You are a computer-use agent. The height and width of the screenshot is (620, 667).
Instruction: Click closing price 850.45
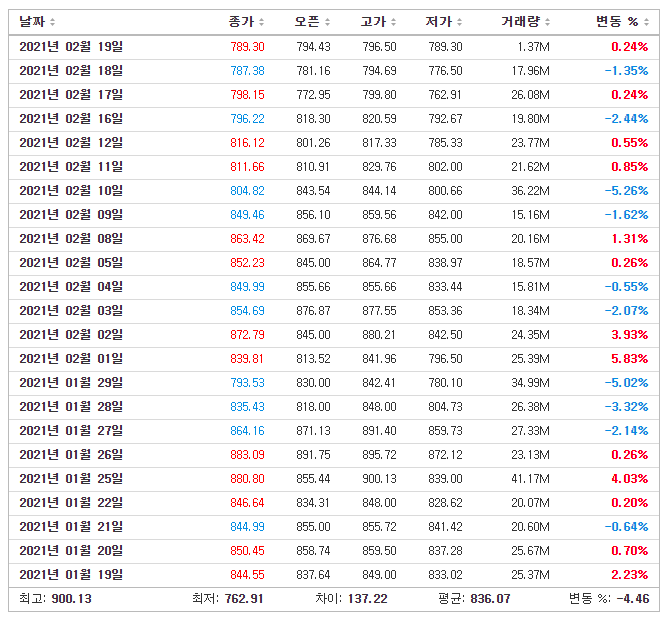[x=247, y=551]
